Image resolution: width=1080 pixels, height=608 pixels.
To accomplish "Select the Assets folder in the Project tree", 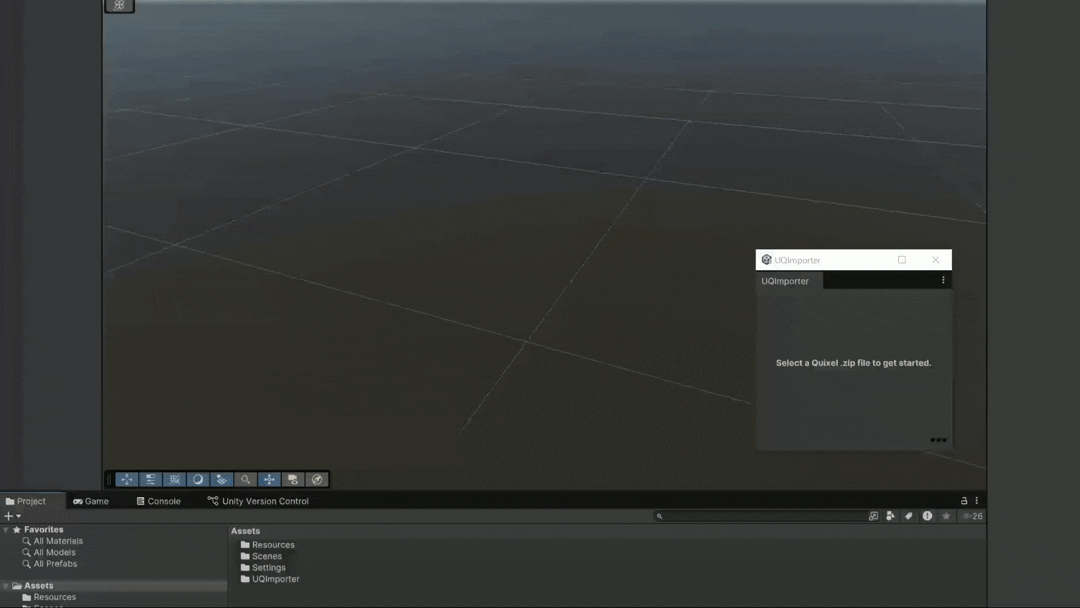I will pyautogui.click(x=39, y=585).
